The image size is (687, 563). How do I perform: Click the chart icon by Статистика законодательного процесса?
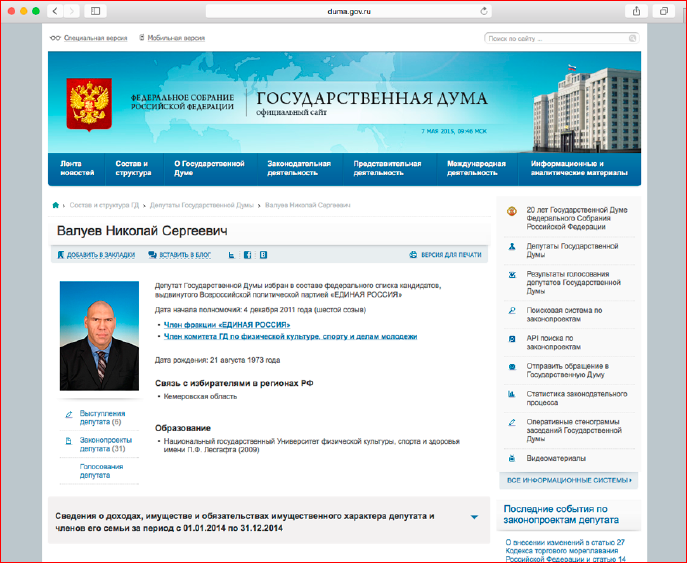point(512,394)
